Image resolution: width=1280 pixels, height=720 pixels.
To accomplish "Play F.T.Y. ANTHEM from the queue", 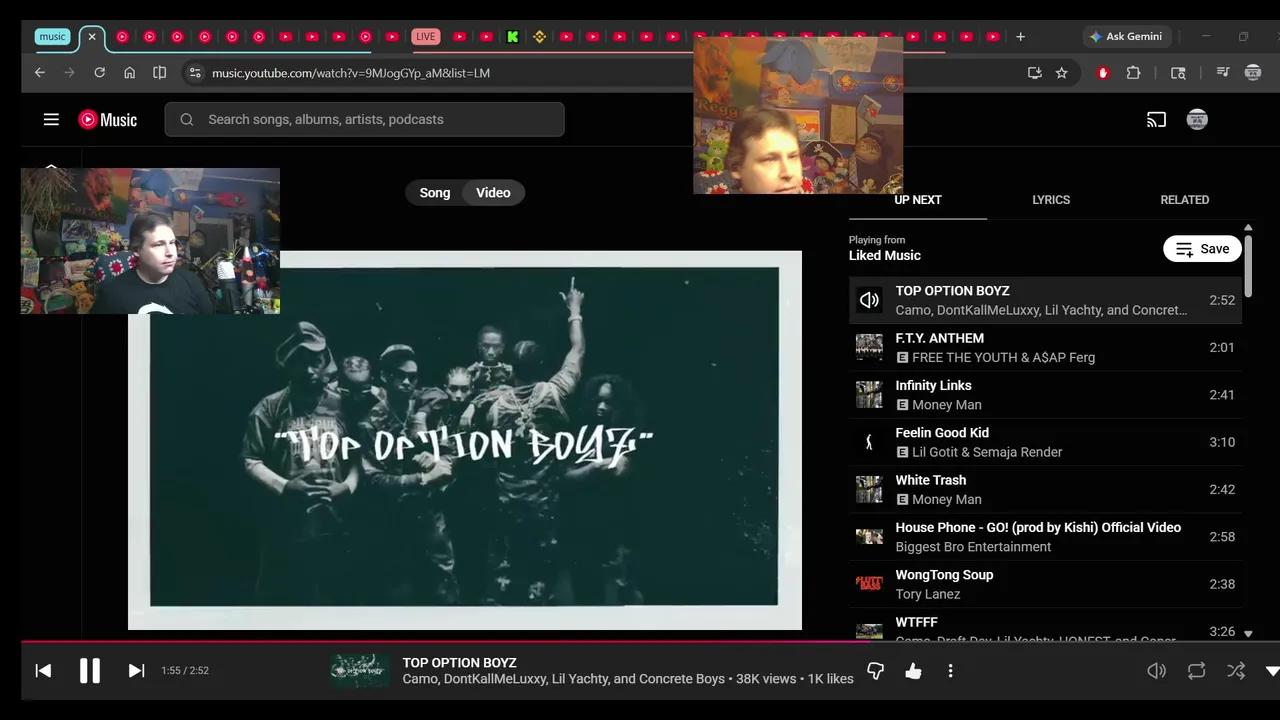I will point(1045,348).
